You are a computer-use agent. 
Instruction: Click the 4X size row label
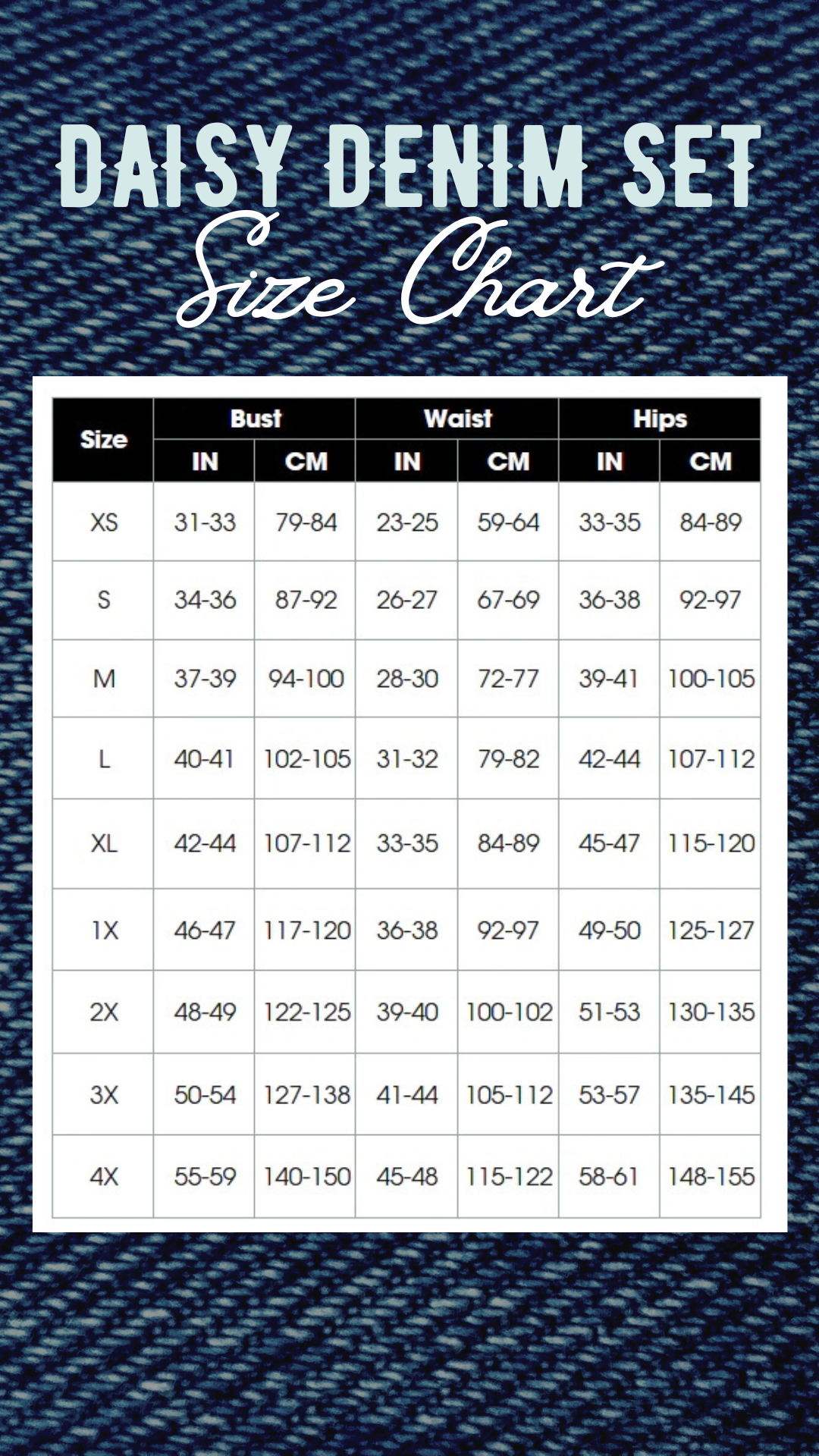(x=104, y=1177)
